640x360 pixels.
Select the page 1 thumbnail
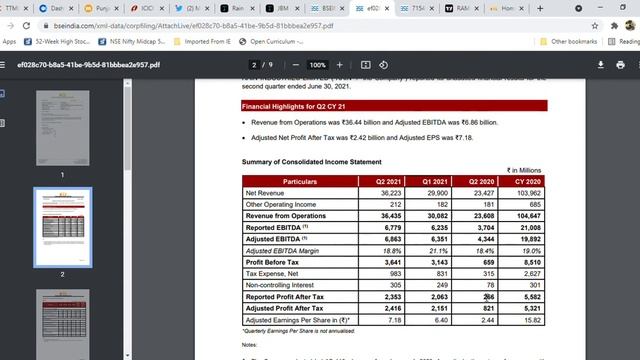[62, 128]
